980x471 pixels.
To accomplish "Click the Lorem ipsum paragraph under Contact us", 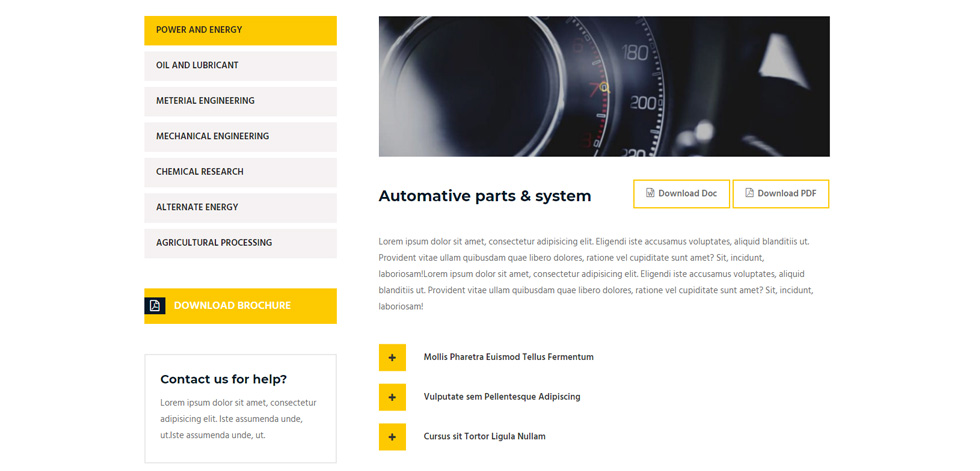I will [238, 419].
